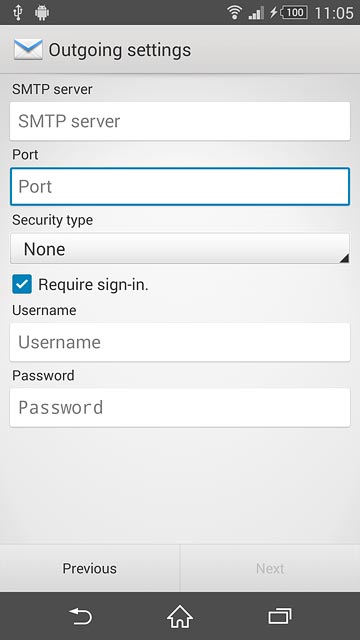Tap the clock showing 11:05
This screenshot has height=640, width=360.
pos(334,13)
